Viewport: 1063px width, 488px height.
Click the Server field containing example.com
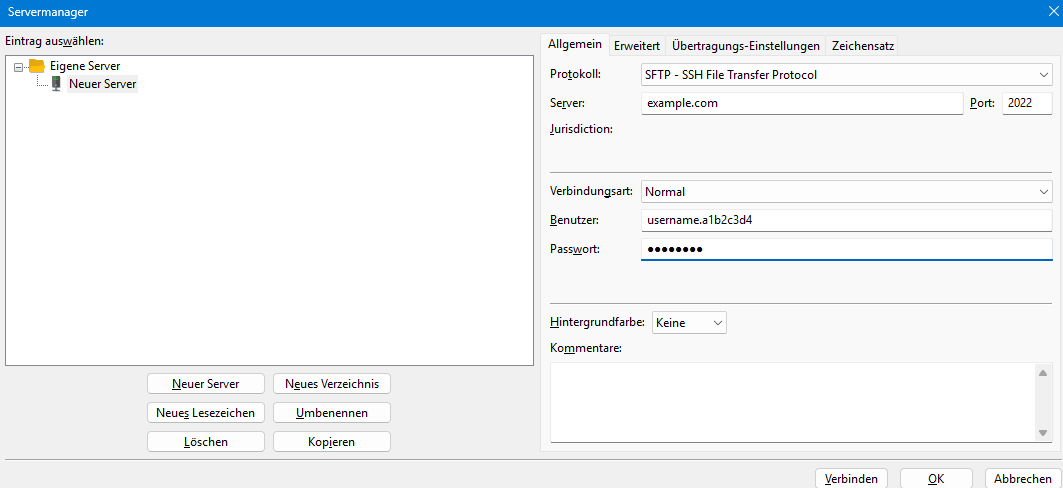pyautogui.click(x=801, y=104)
